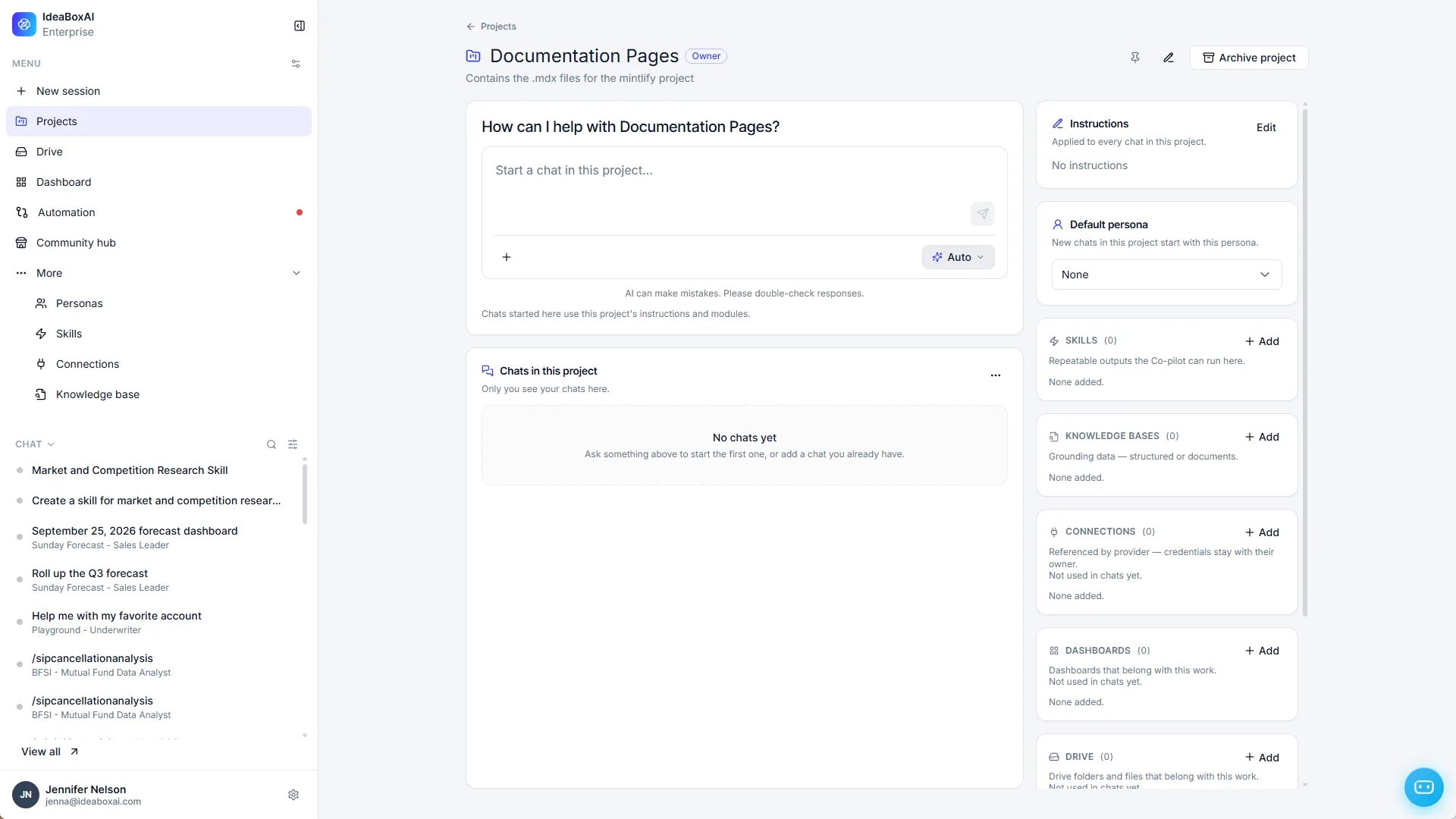Start a New session
1456x819 pixels.
tap(158, 91)
